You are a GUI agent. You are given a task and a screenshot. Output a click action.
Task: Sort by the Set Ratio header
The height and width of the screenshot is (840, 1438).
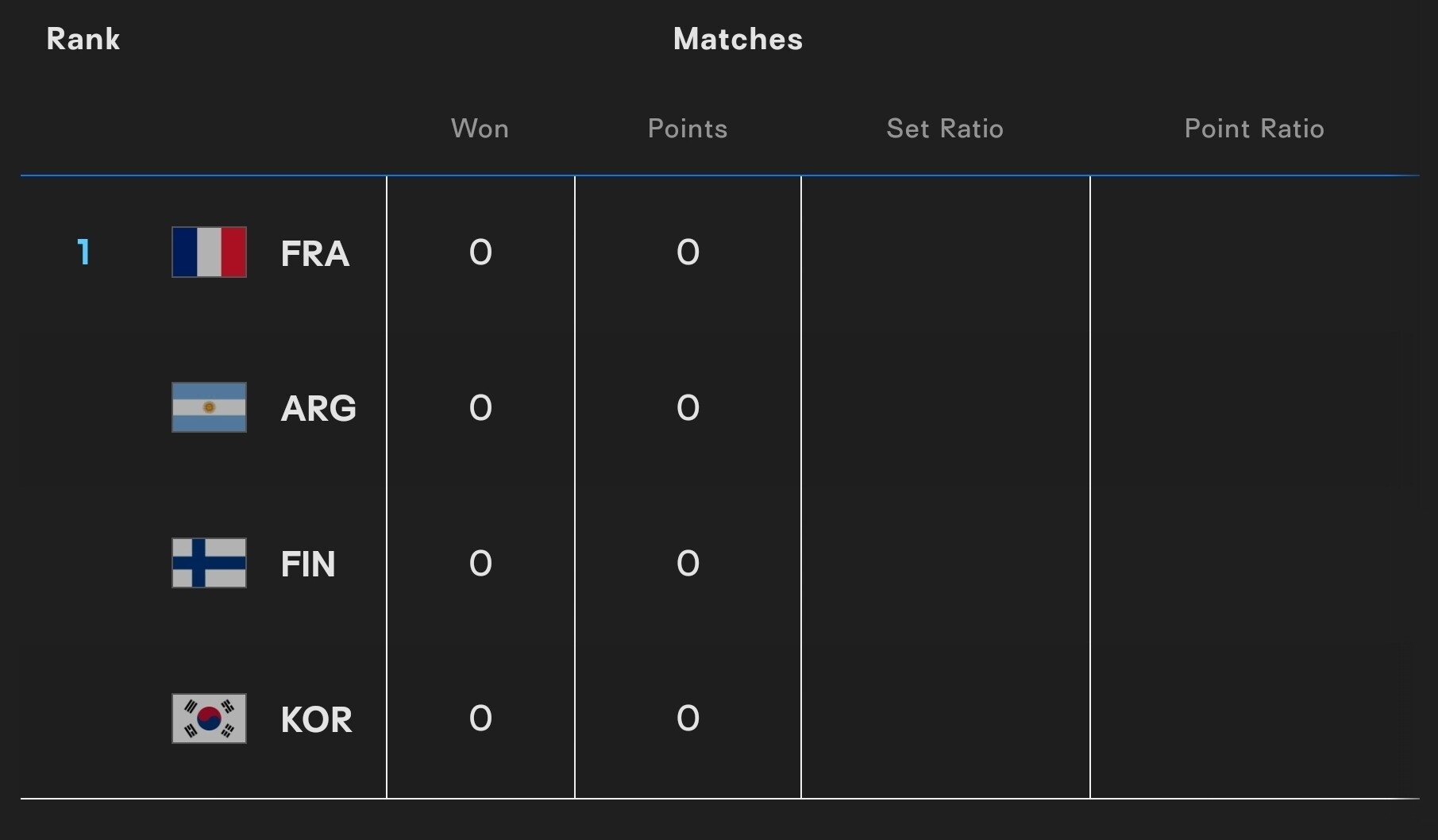click(945, 129)
